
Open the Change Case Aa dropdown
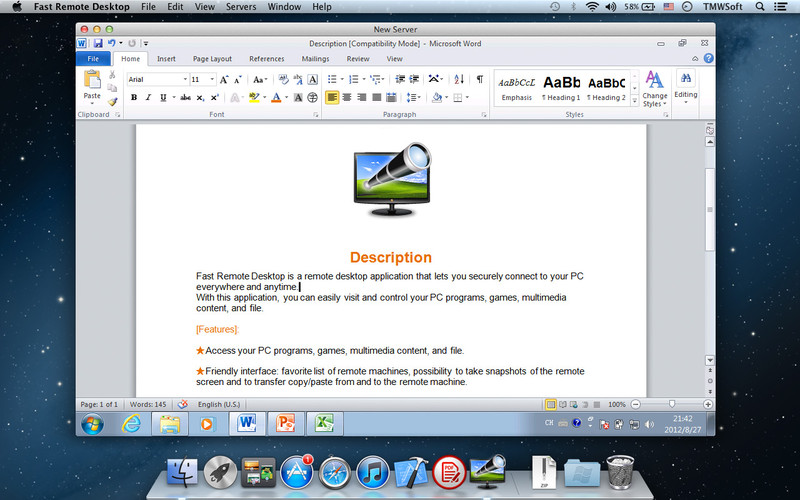(260, 80)
